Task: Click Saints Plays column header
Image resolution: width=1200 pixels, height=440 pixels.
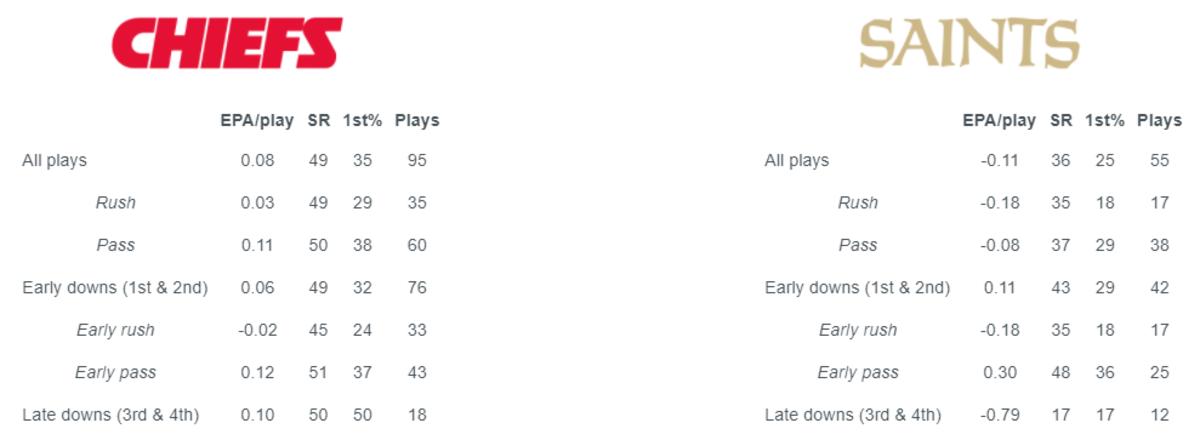Action: pyautogui.click(x=1159, y=120)
